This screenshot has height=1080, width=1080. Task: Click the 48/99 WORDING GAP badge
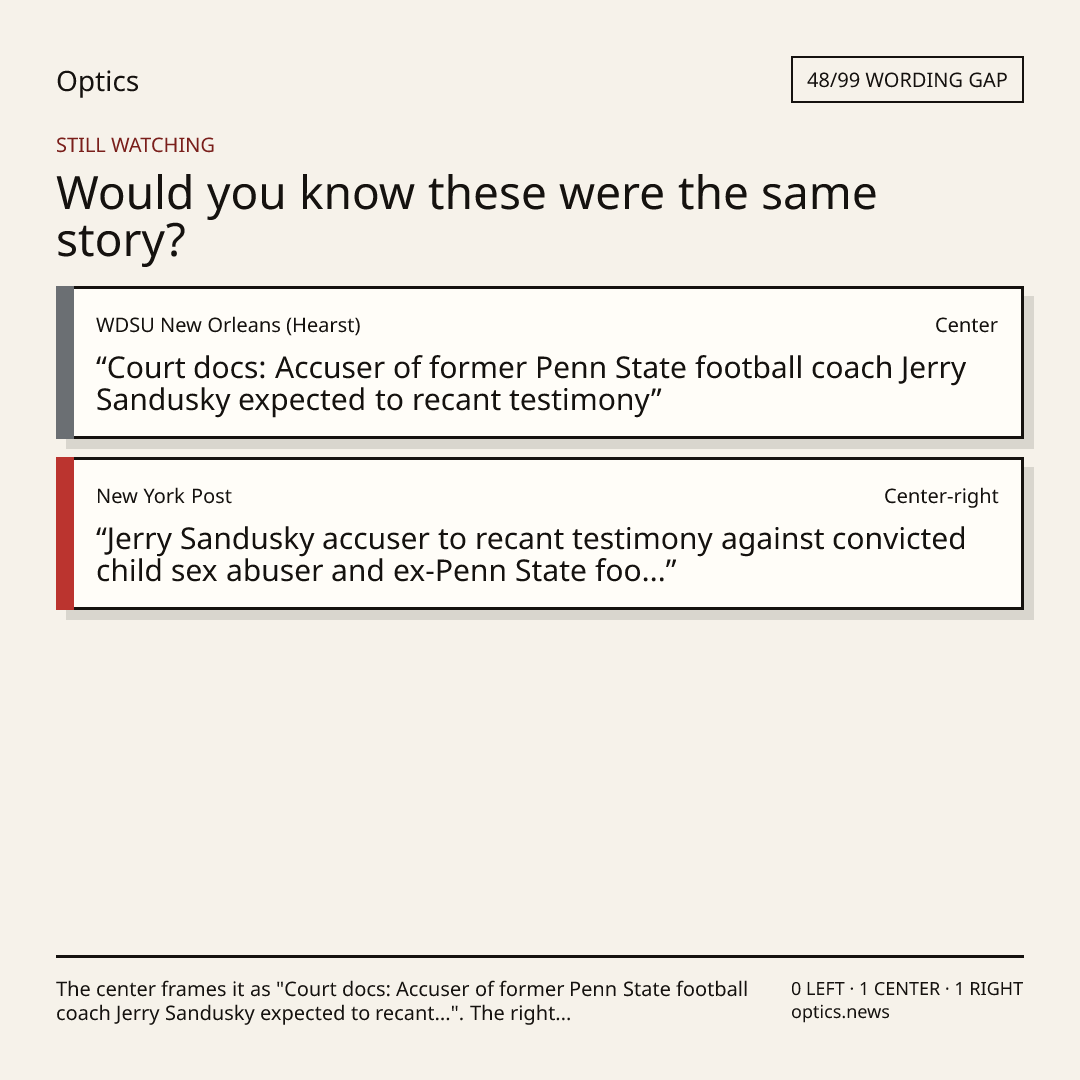tap(907, 80)
